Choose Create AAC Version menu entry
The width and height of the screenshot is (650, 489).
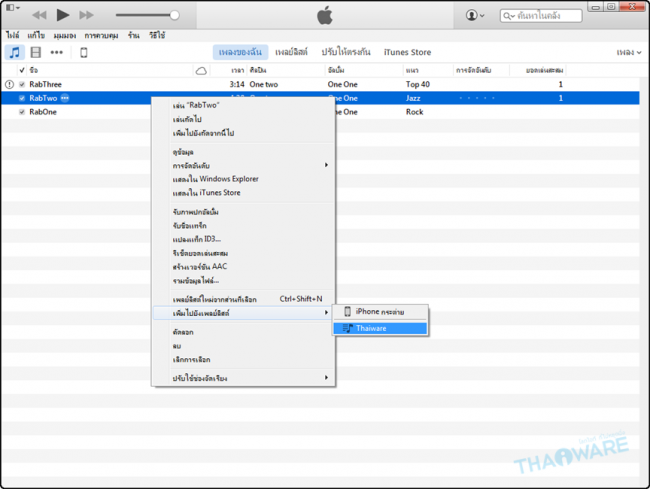[244, 266]
